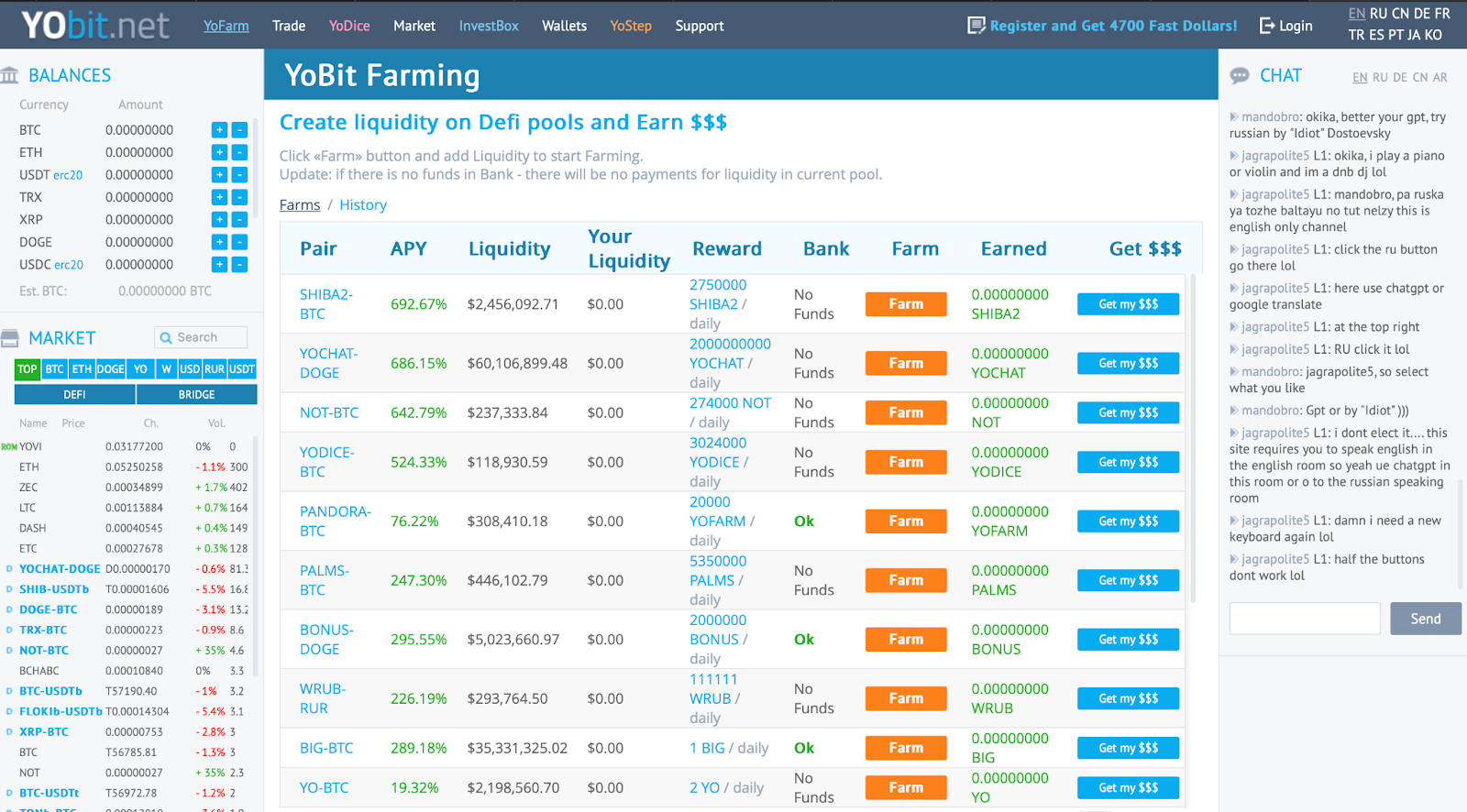1467x812 pixels.
Task: Select the RUR market tab
Action: click(215, 369)
